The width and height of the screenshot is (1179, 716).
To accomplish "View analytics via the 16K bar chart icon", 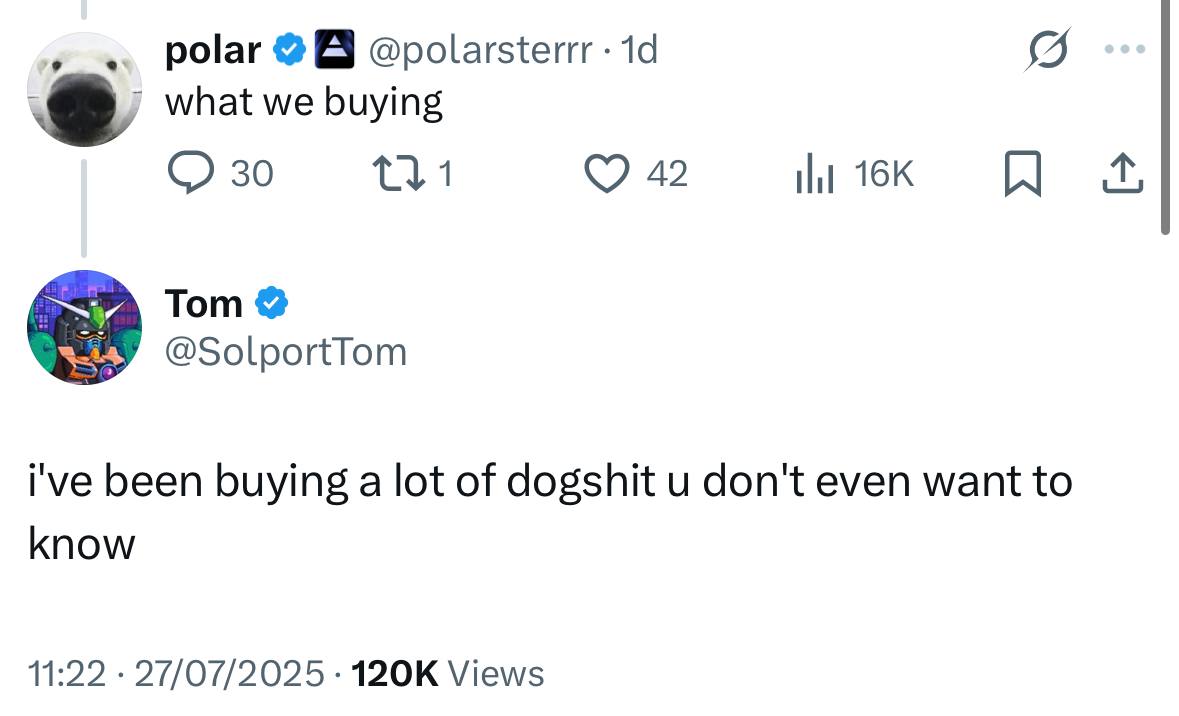I will pyautogui.click(x=814, y=173).
